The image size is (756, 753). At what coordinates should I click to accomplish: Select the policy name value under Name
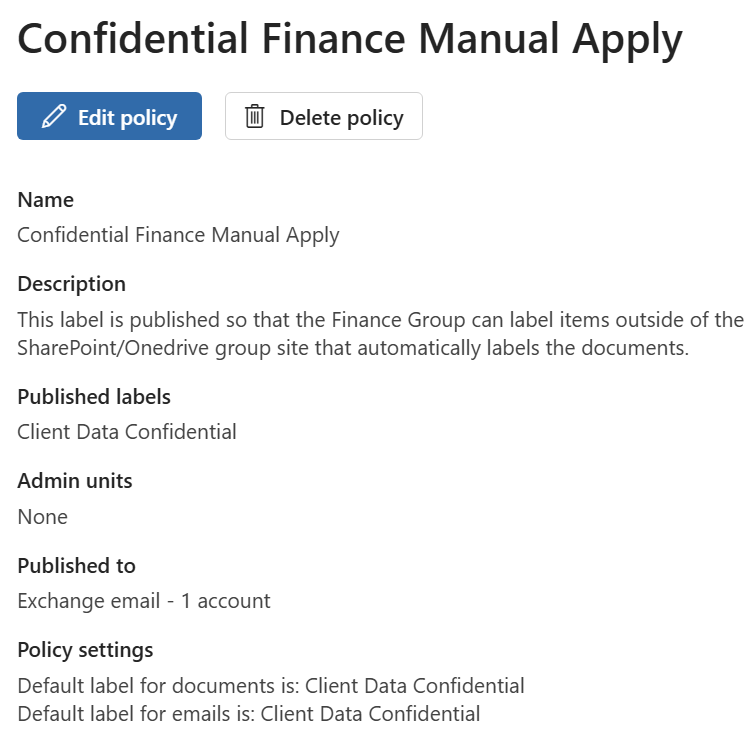coord(179,235)
